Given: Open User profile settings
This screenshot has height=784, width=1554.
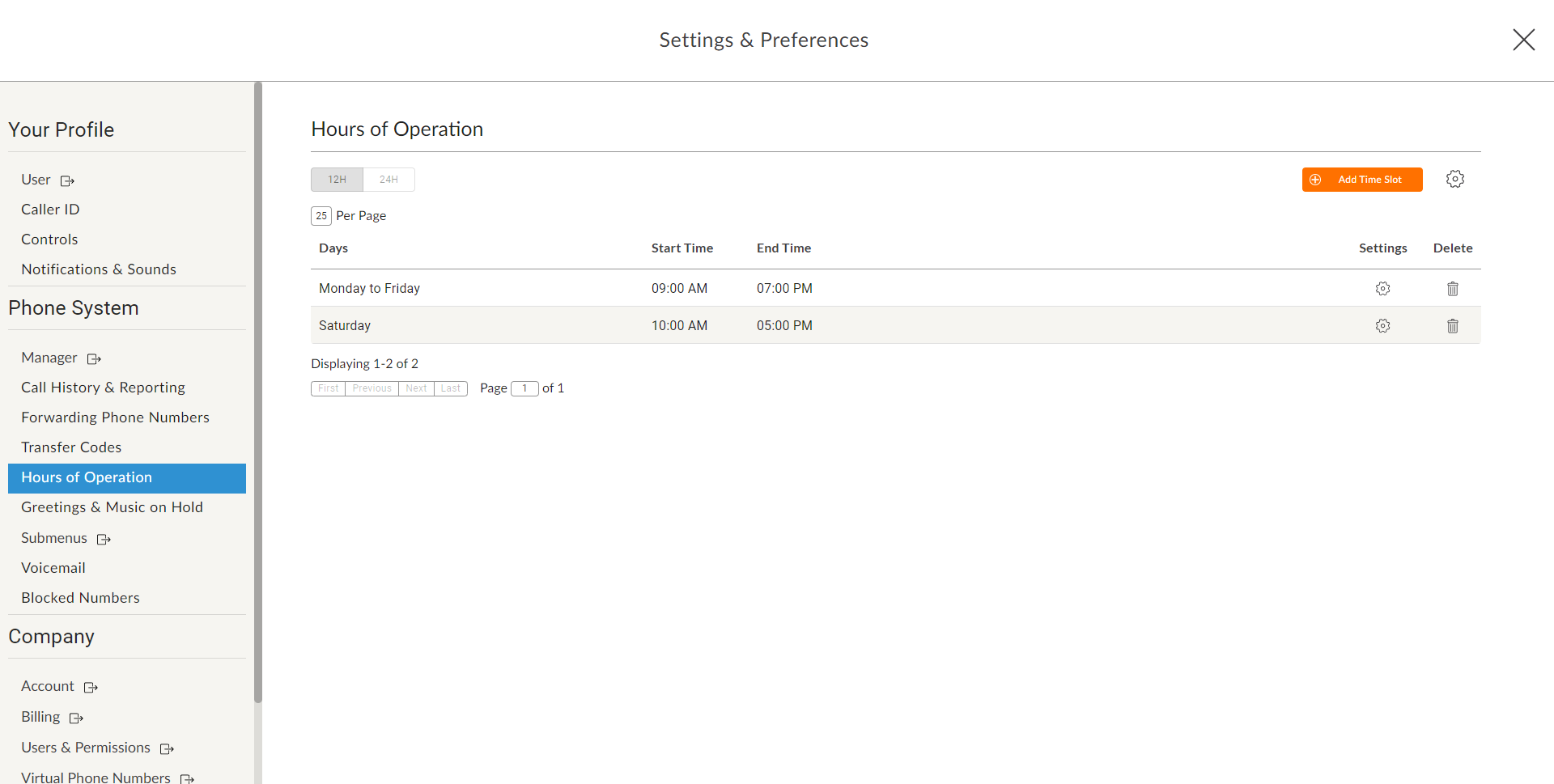Looking at the screenshot, I should coord(36,180).
